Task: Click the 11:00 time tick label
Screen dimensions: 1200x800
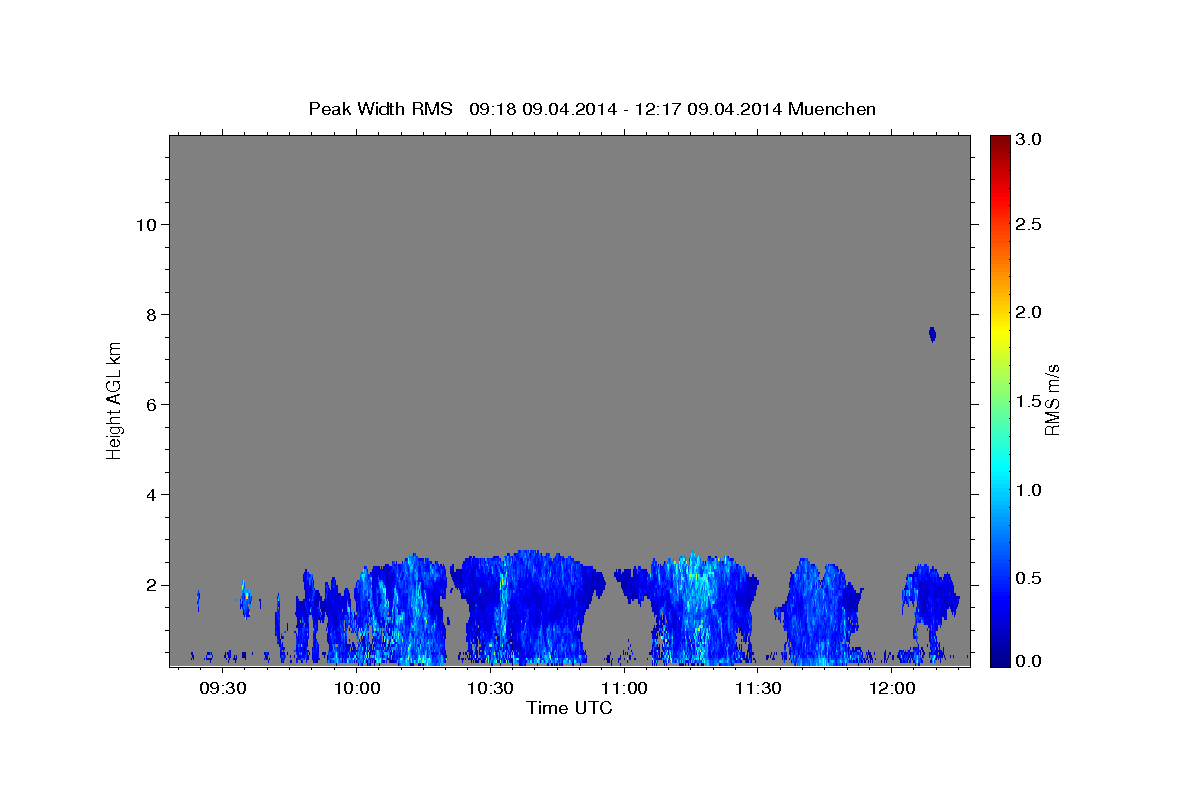Action: [624, 689]
